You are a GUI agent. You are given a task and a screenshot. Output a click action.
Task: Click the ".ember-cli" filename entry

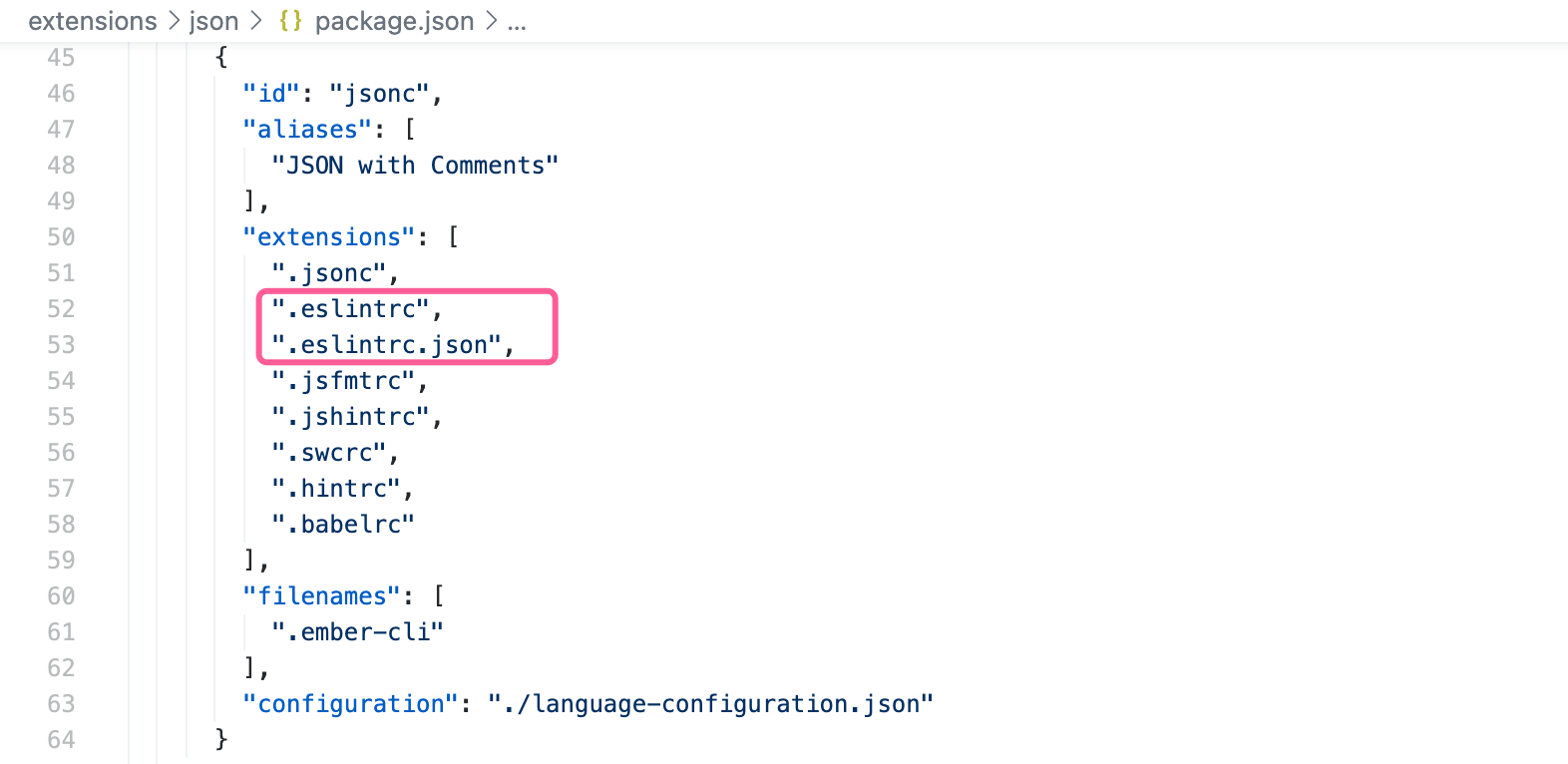(357, 632)
